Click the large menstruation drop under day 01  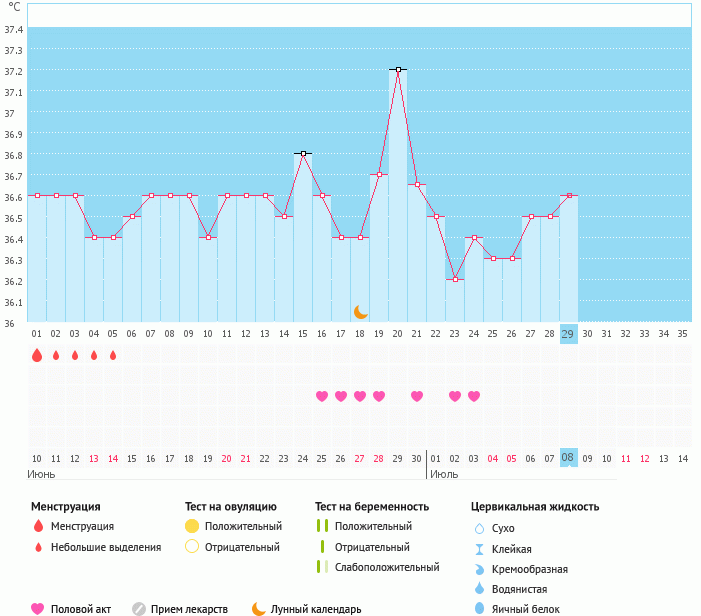pyautogui.click(x=37, y=355)
